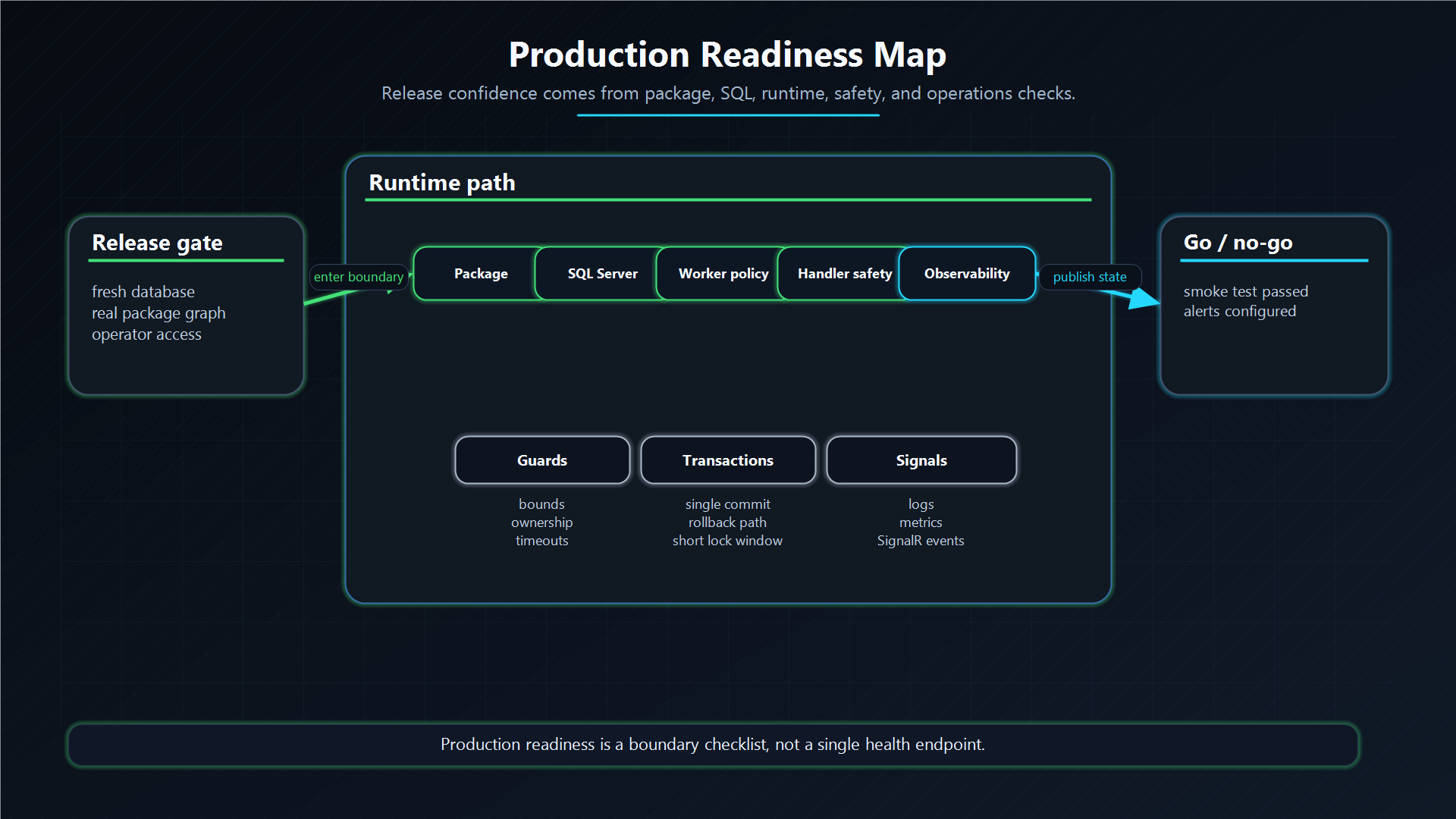Click the 'publish state' edge label
This screenshot has height=819, width=1456.
[x=1090, y=277]
